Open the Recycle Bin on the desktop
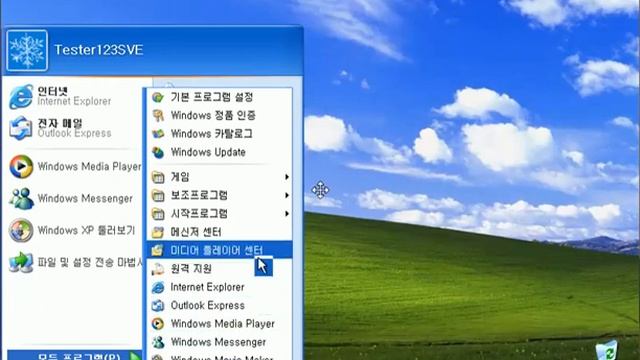The image size is (640, 360). click(x=607, y=351)
